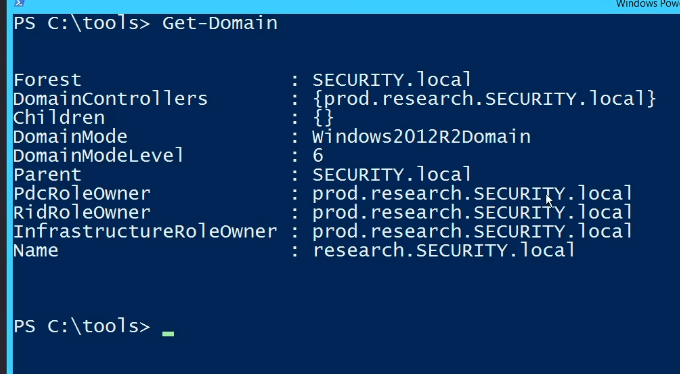Click the top PS C:\tools> prompt
Image resolution: width=680 pixels, height=374 pixels.
click(x=82, y=23)
